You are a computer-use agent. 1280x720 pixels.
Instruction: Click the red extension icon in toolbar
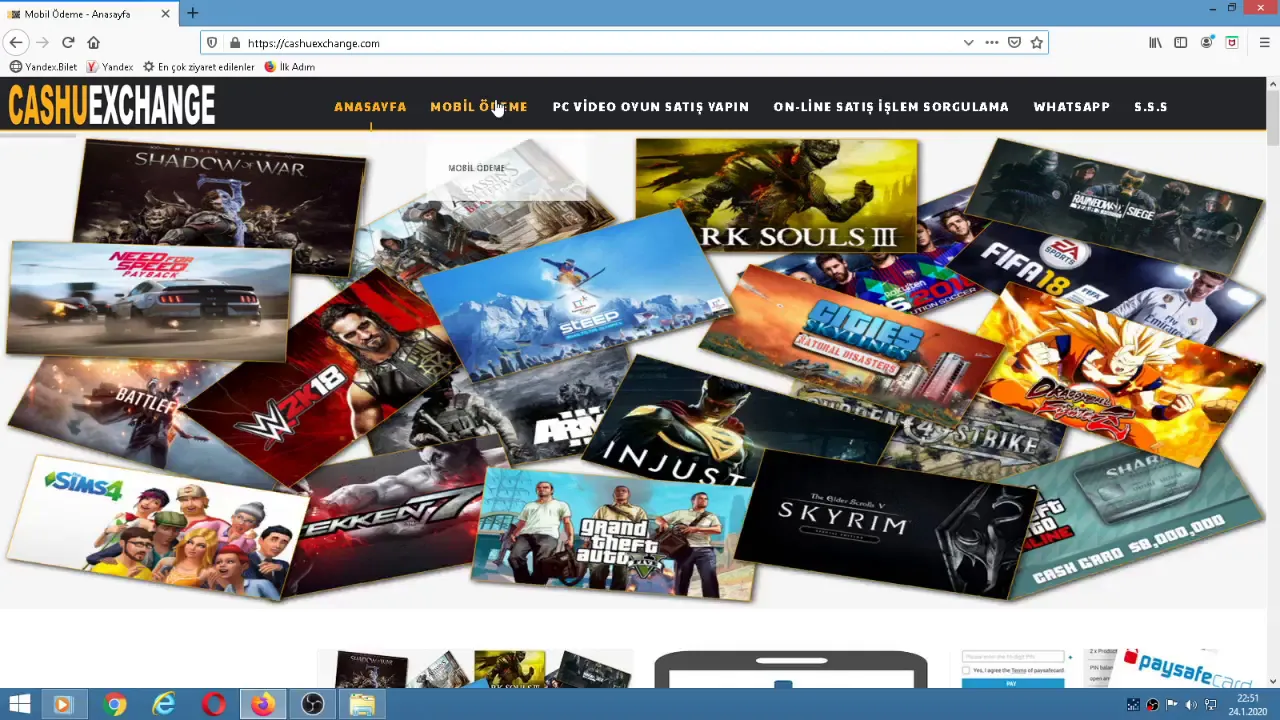[1232, 43]
